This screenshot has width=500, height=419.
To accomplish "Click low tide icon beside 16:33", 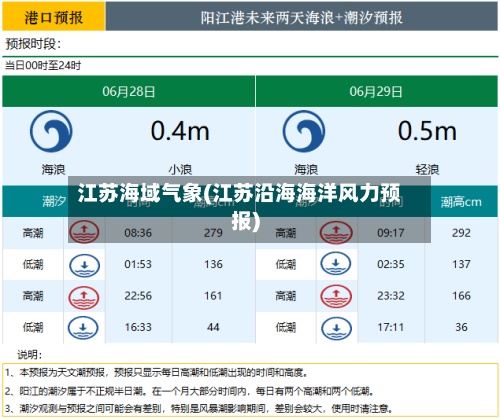I will click(83, 328).
